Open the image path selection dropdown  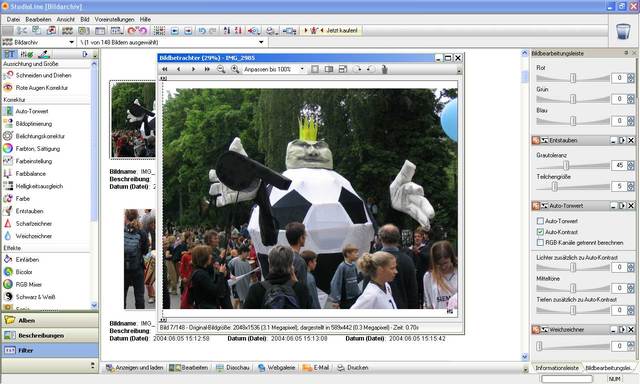click(x=261, y=42)
